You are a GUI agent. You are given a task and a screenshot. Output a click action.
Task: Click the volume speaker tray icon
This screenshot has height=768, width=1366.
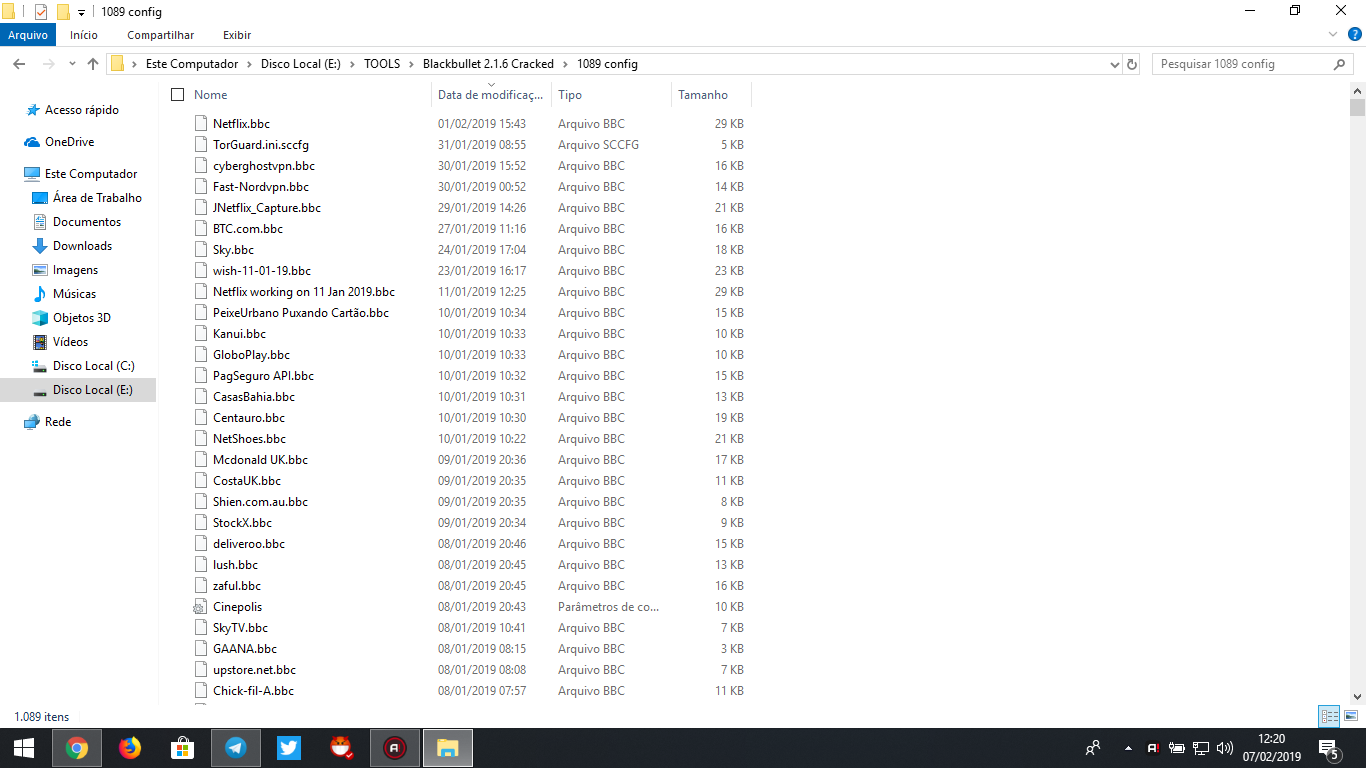point(1225,748)
